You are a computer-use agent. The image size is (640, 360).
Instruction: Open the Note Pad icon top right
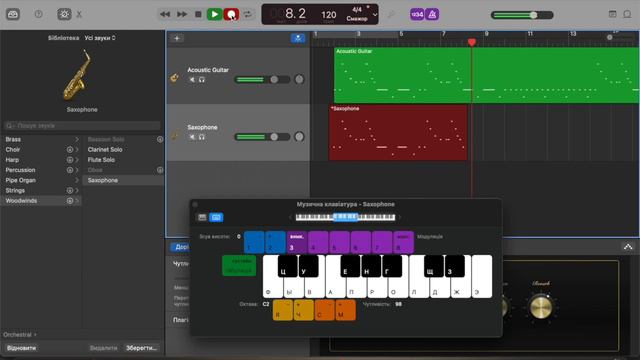pyautogui.click(x=612, y=14)
